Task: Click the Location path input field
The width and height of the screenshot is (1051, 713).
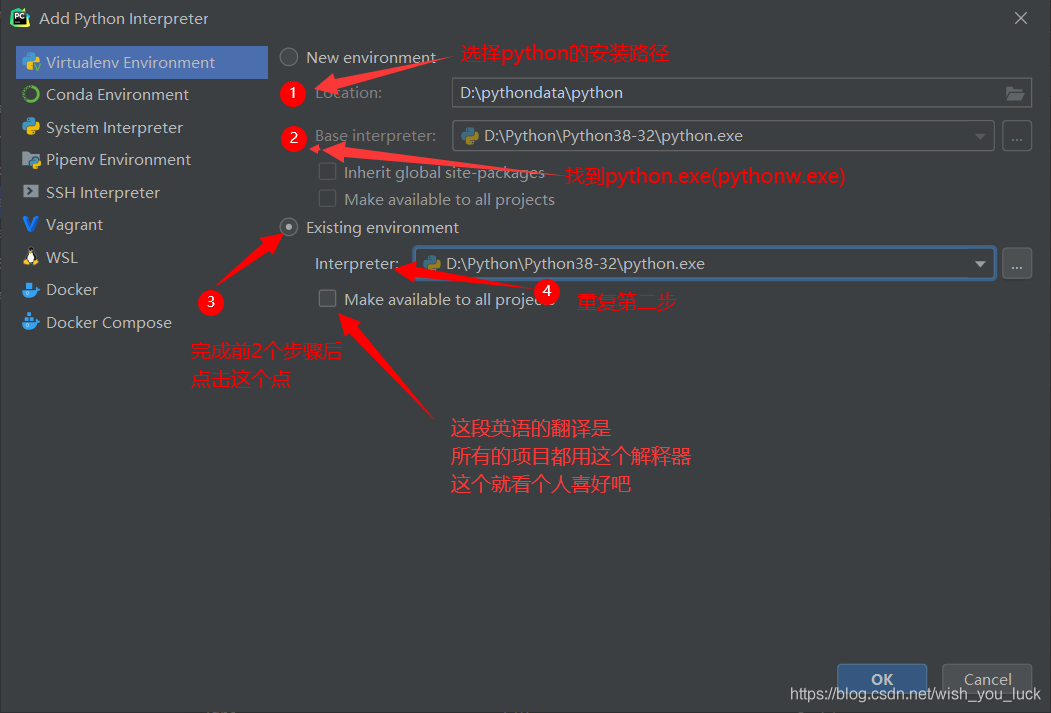Action: (x=741, y=93)
